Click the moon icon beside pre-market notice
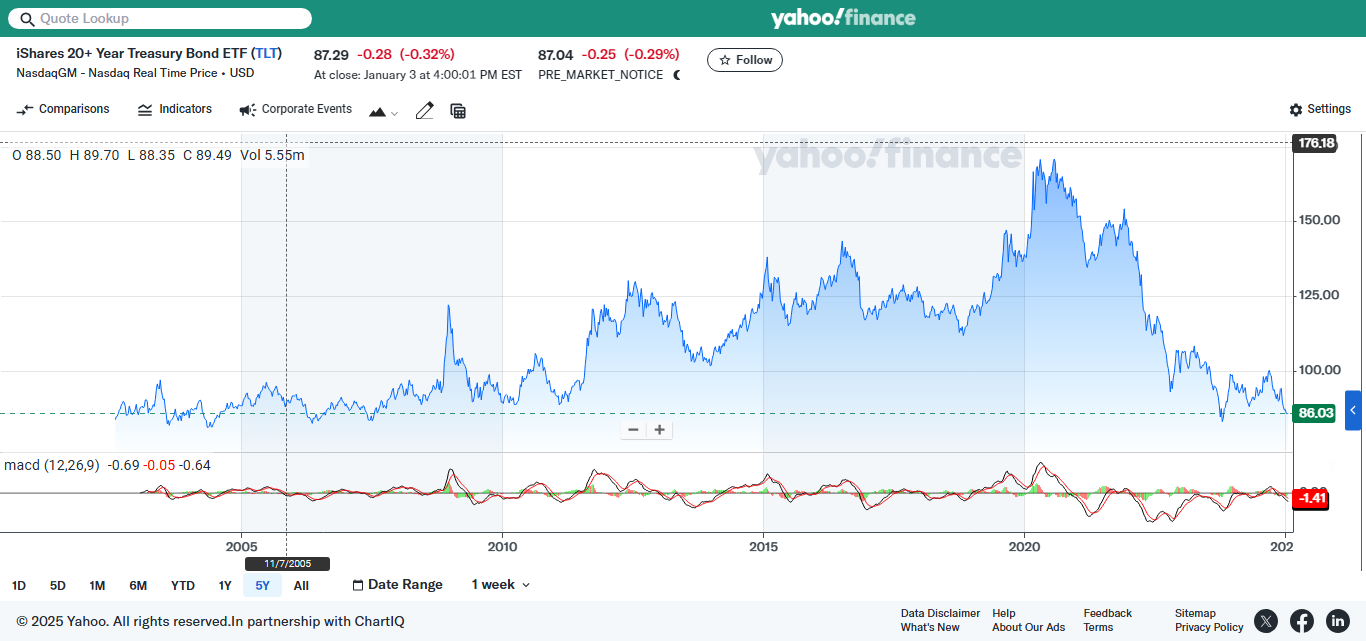Screen dimensions: 1366x641 click(677, 75)
